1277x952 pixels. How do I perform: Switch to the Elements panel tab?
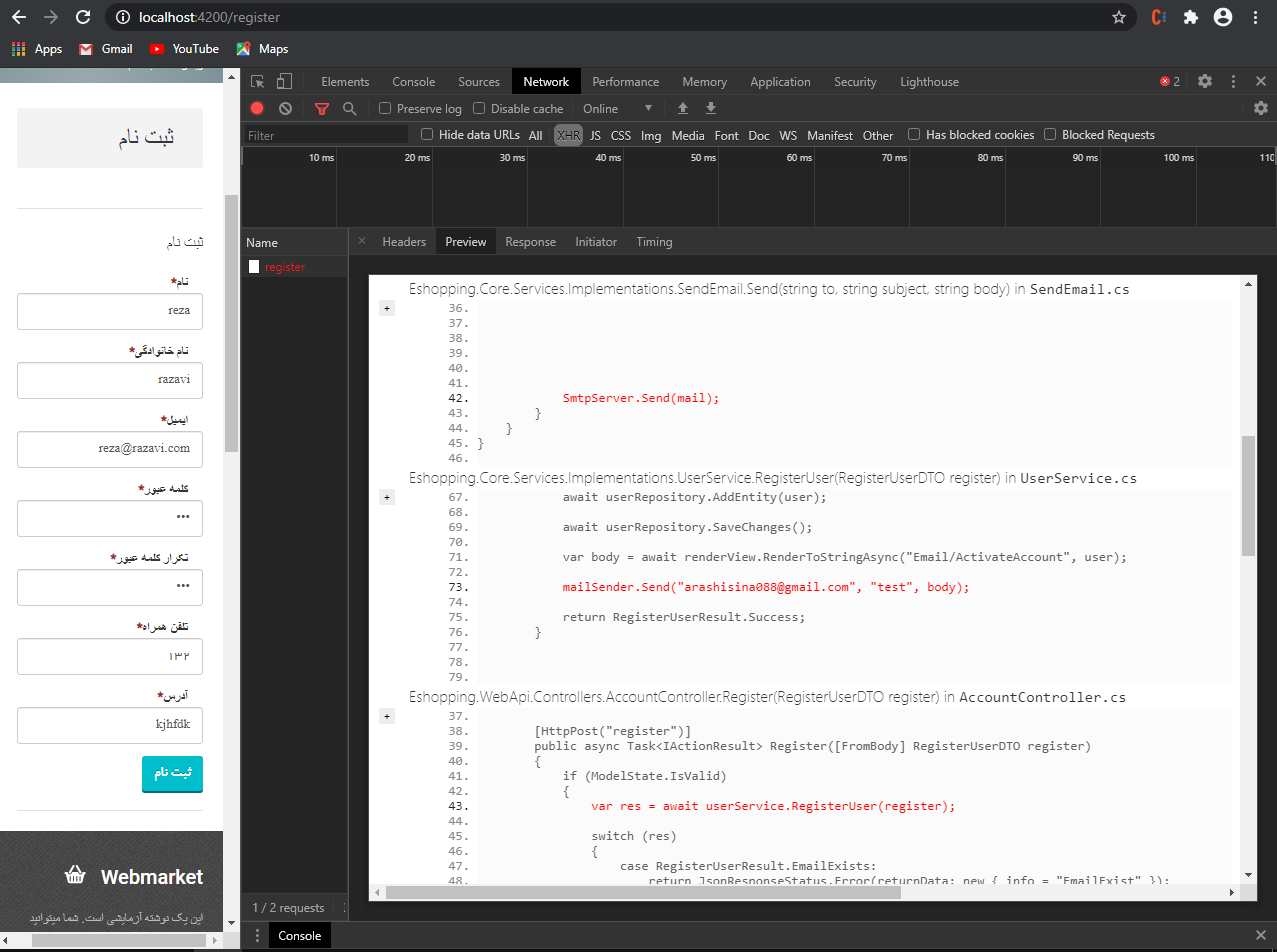(x=345, y=82)
